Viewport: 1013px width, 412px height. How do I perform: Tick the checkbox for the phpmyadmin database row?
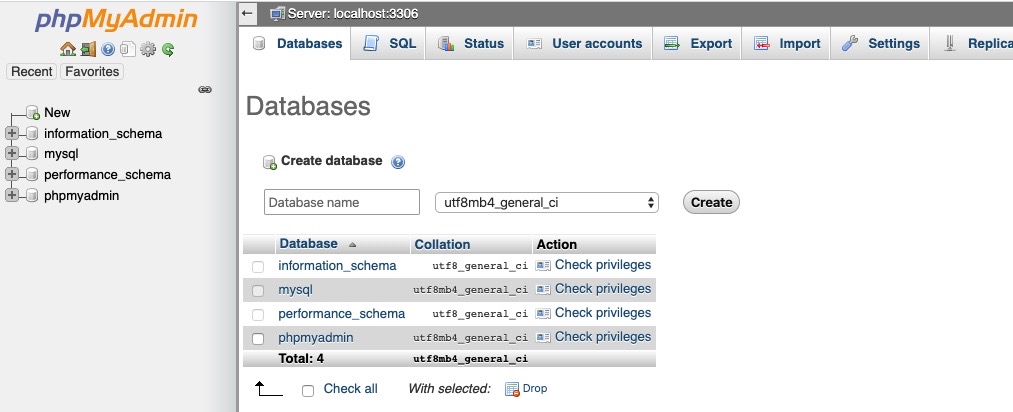pos(258,339)
